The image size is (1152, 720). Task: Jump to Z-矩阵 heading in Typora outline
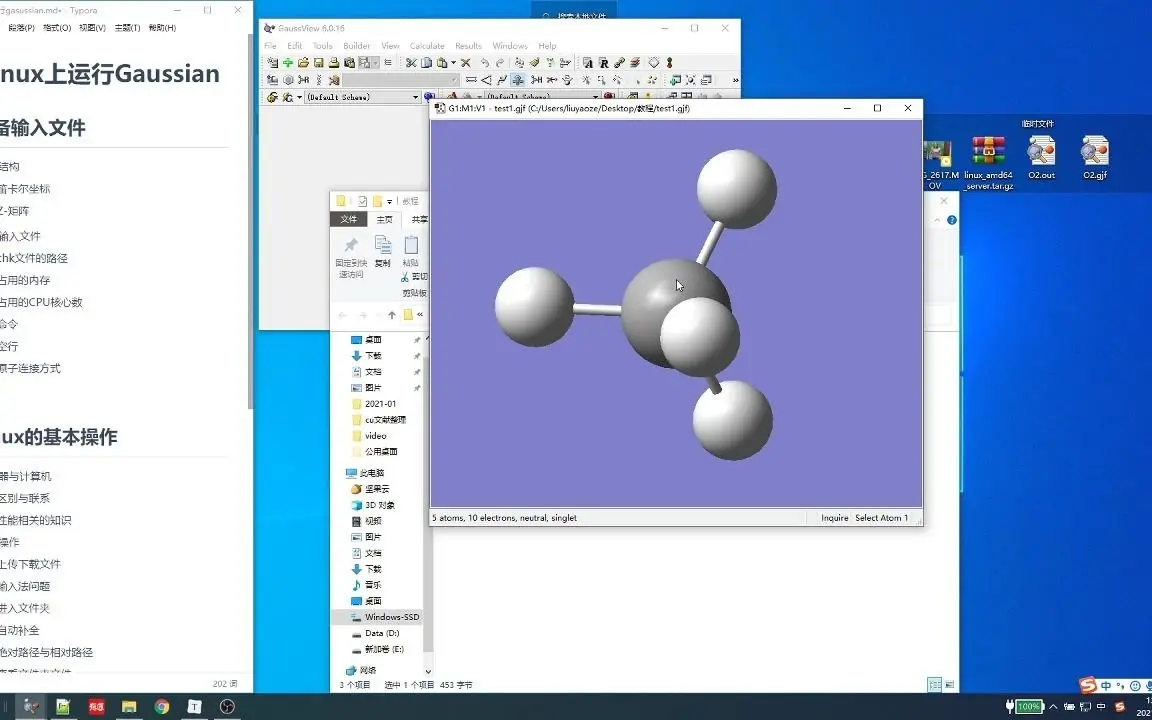[14, 211]
